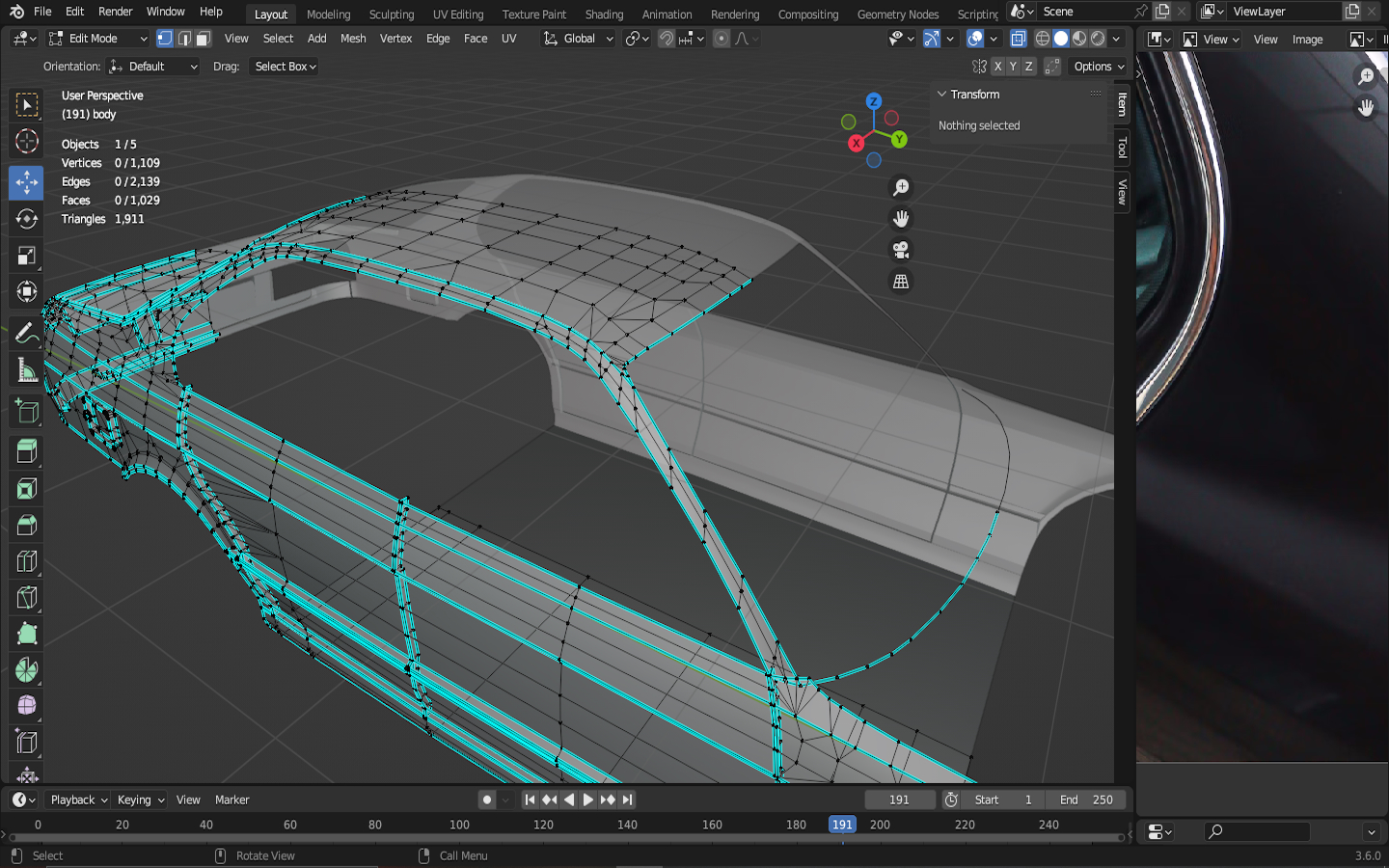The image size is (1389, 868).
Task: Activate the Bevel tool
Action: click(26, 525)
